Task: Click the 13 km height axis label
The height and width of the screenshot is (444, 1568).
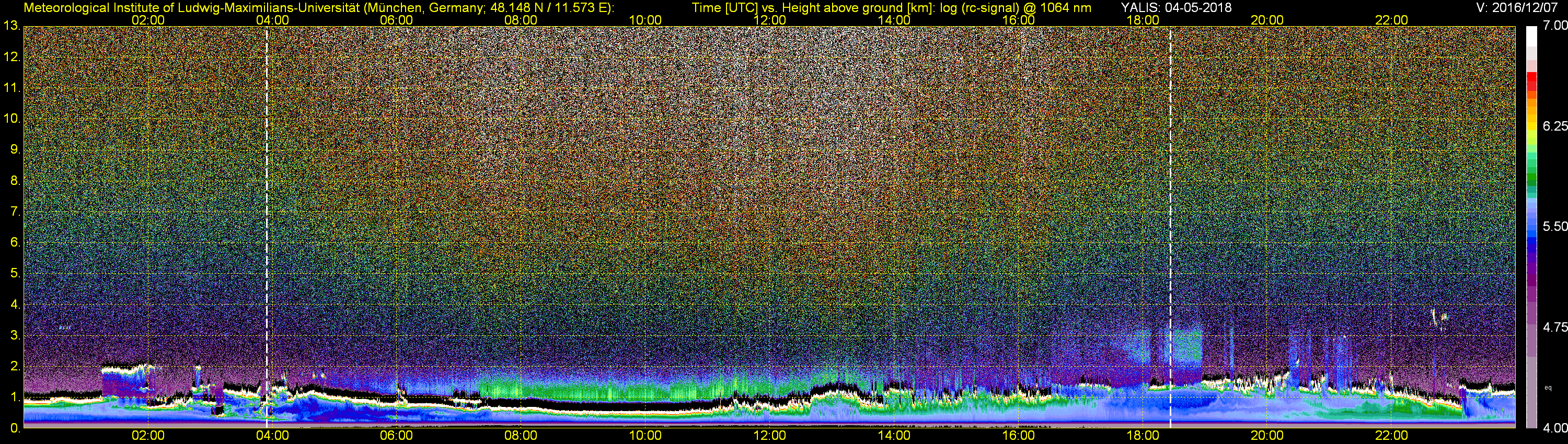Action: pos(11,26)
